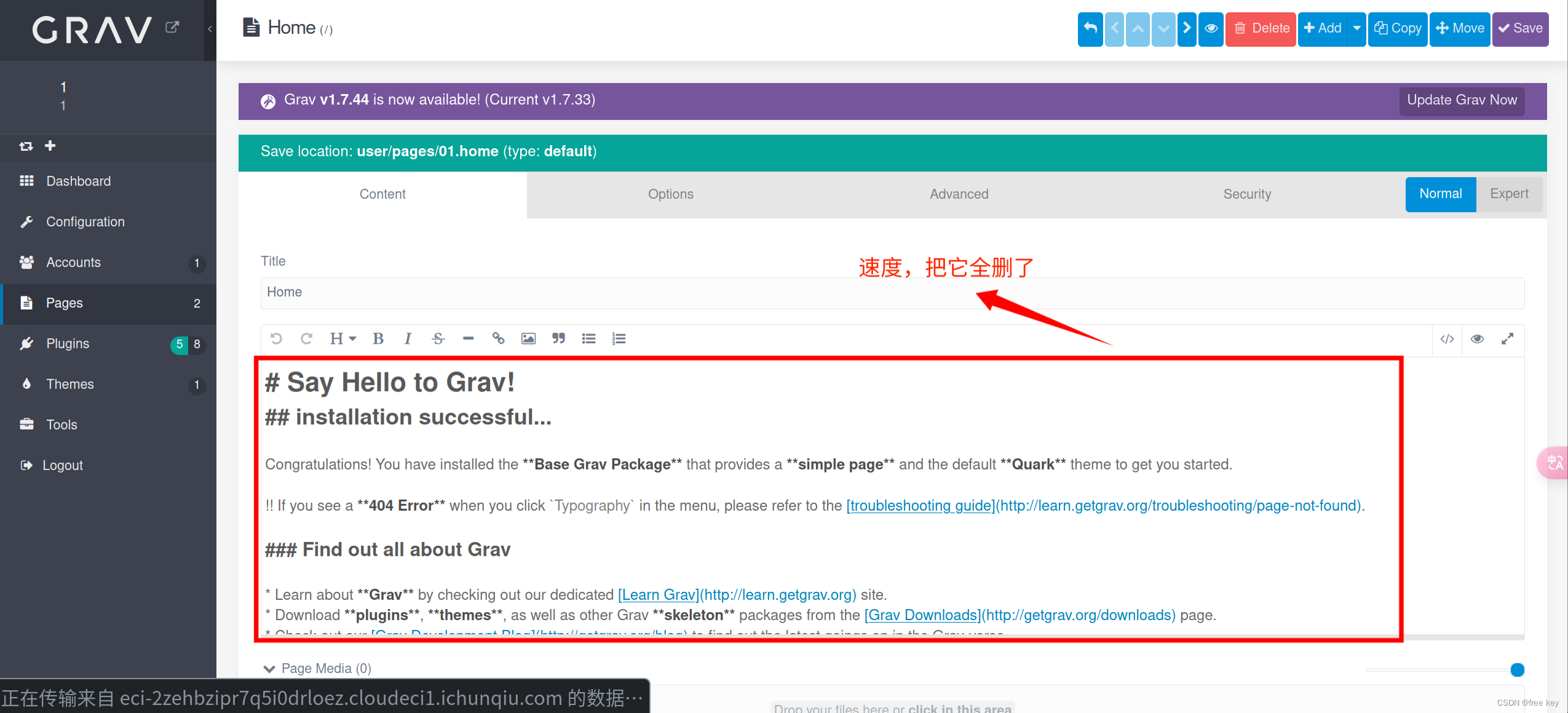Undo the last edit with the undo icon

[277, 338]
